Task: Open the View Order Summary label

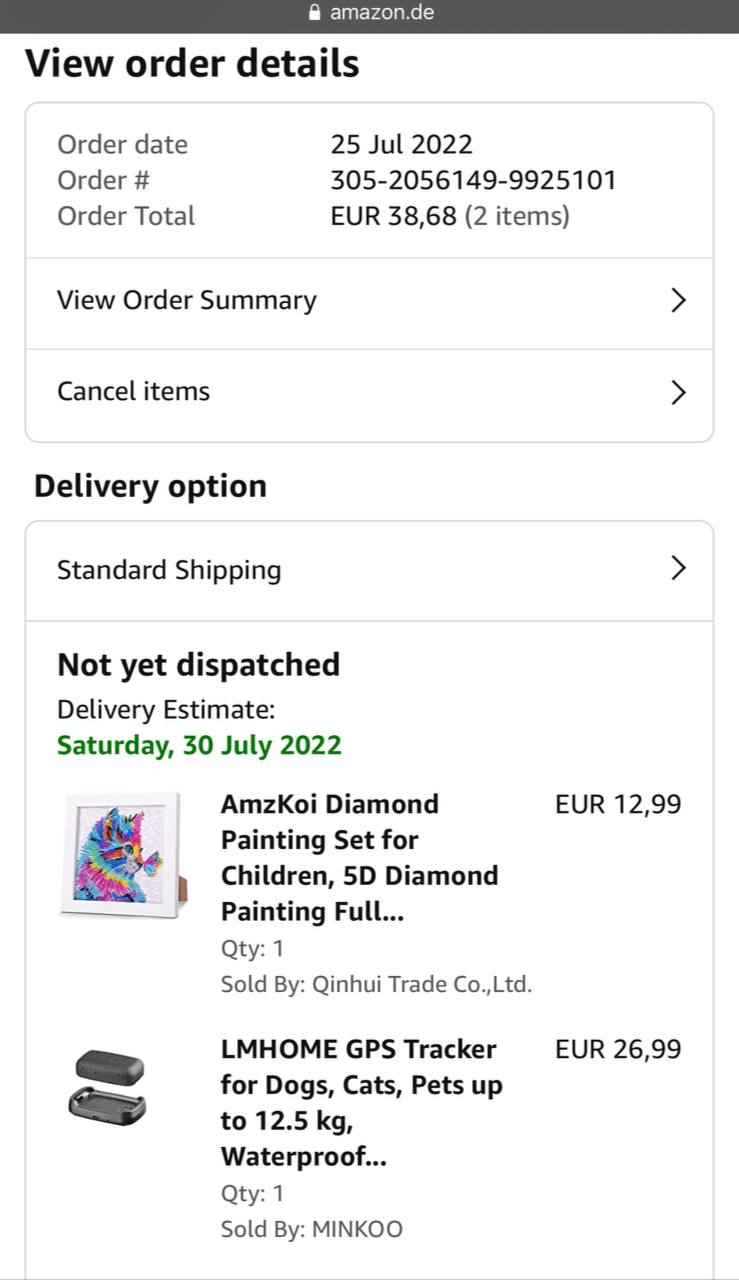Action: 187,300
